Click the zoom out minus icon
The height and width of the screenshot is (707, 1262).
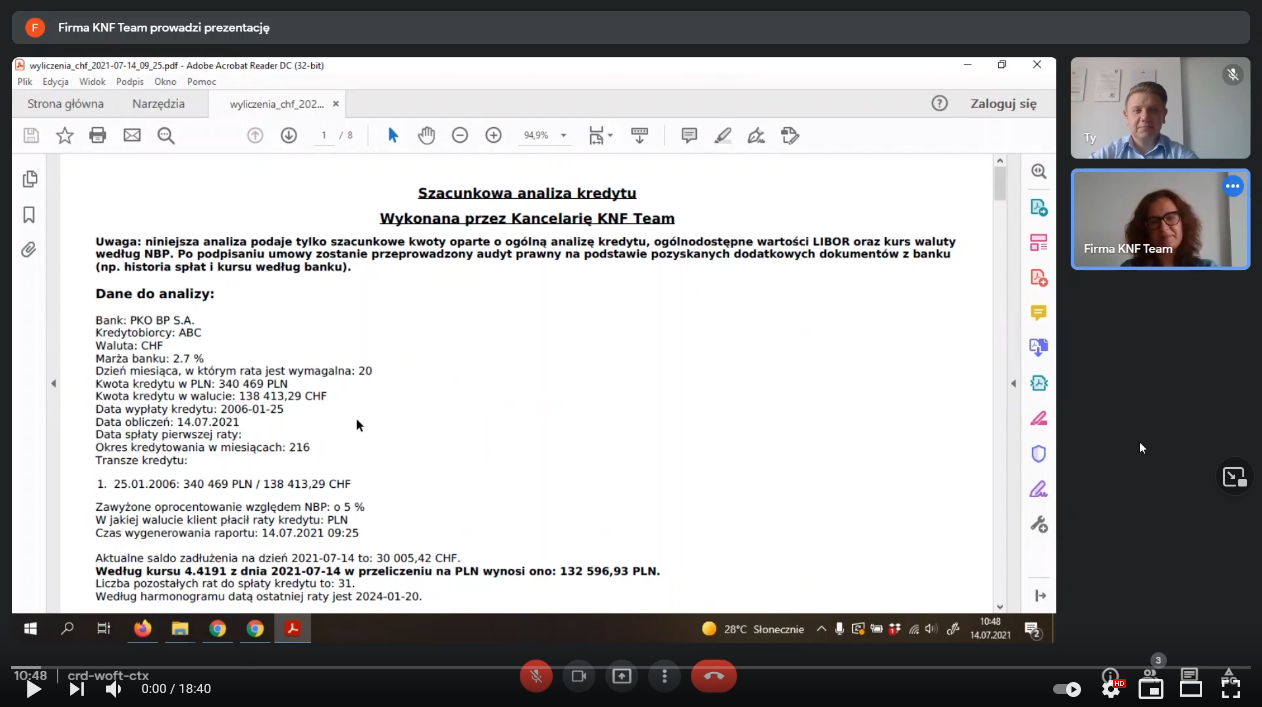click(x=459, y=135)
